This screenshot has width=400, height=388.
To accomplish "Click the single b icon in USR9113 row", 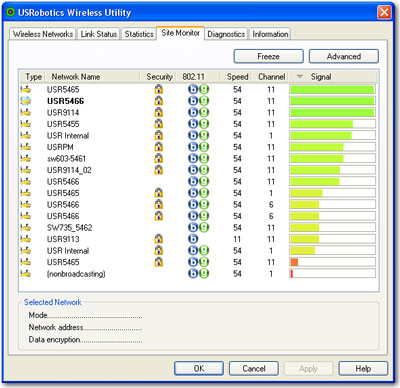I will [x=193, y=239].
